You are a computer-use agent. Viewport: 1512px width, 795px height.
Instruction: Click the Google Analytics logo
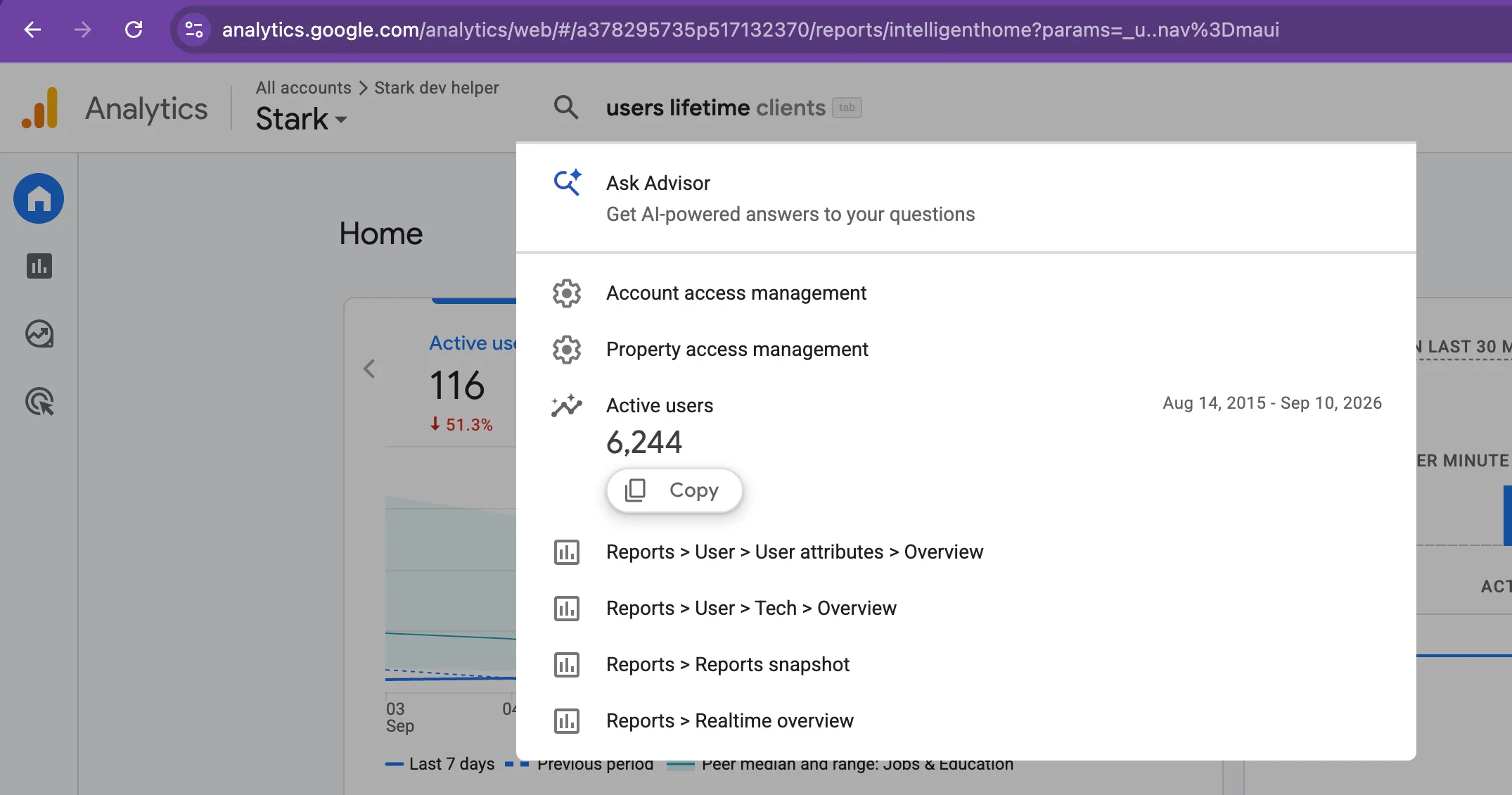pyautogui.click(x=40, y=108)
